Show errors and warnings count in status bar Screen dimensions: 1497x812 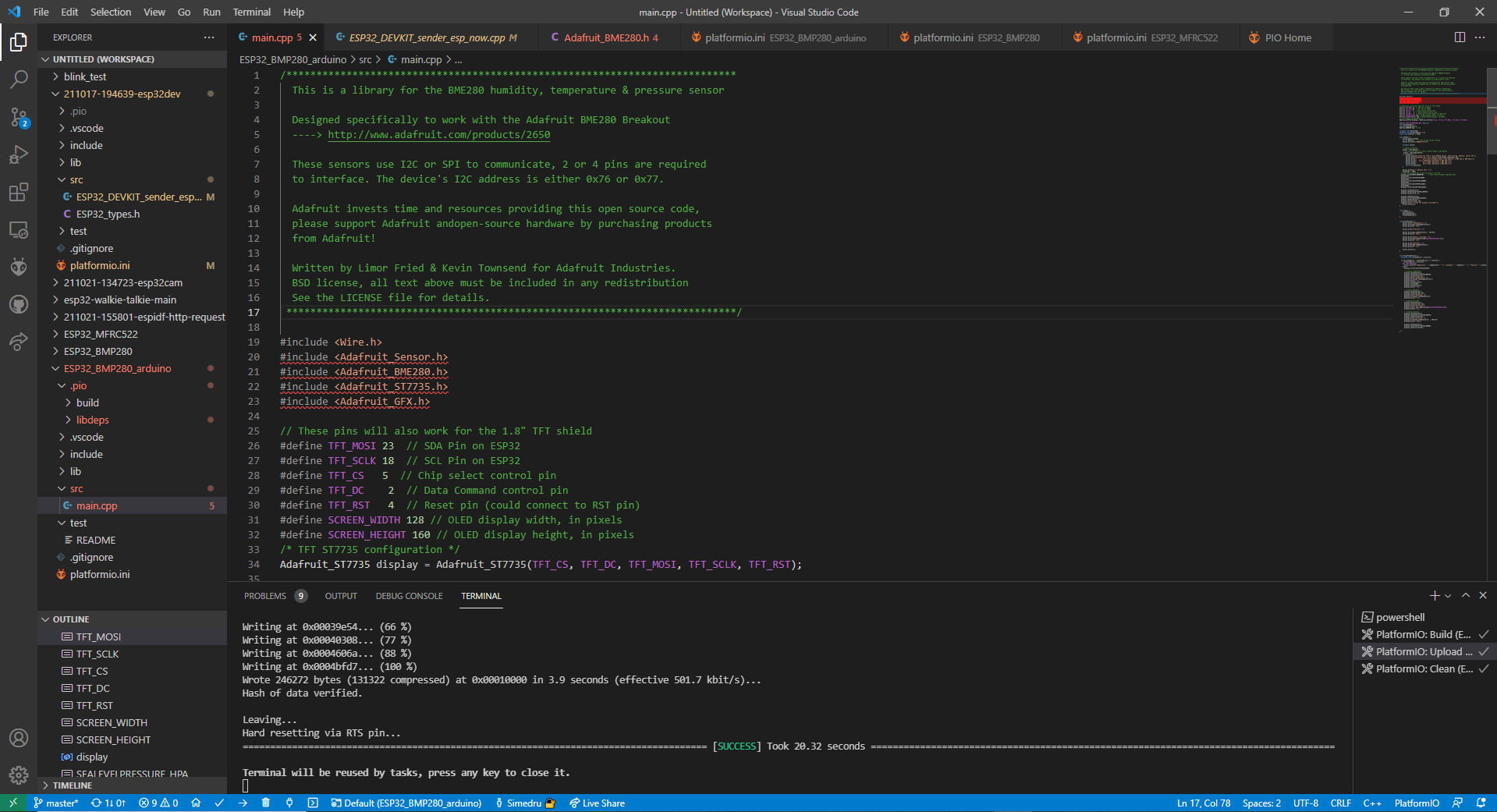158,803
